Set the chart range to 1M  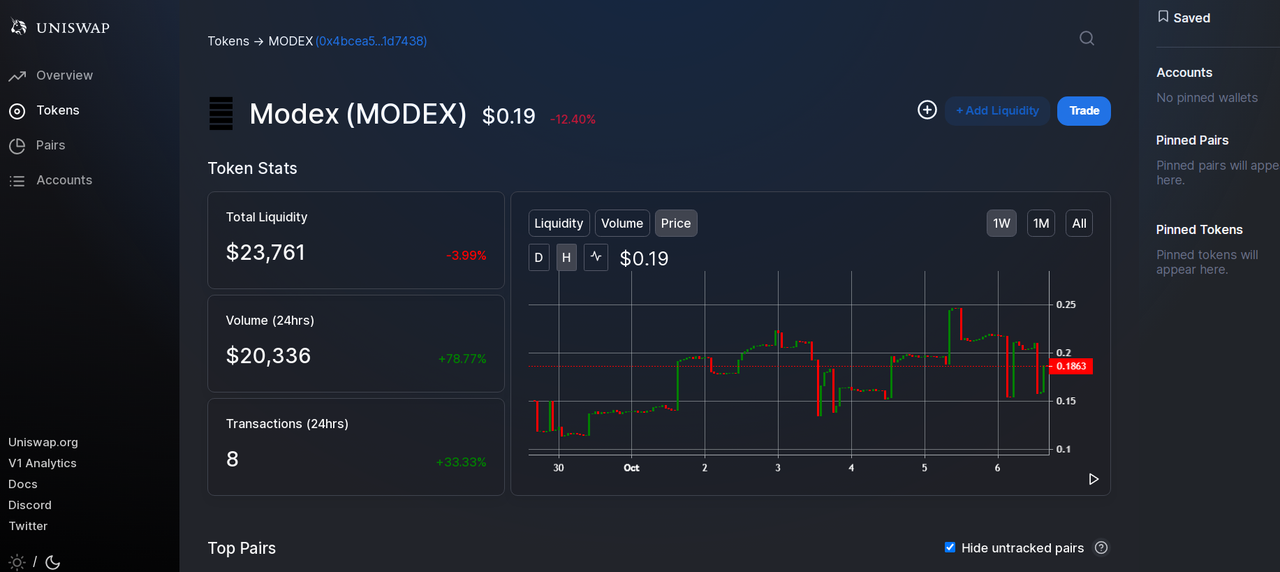(x=1041, y=224)
